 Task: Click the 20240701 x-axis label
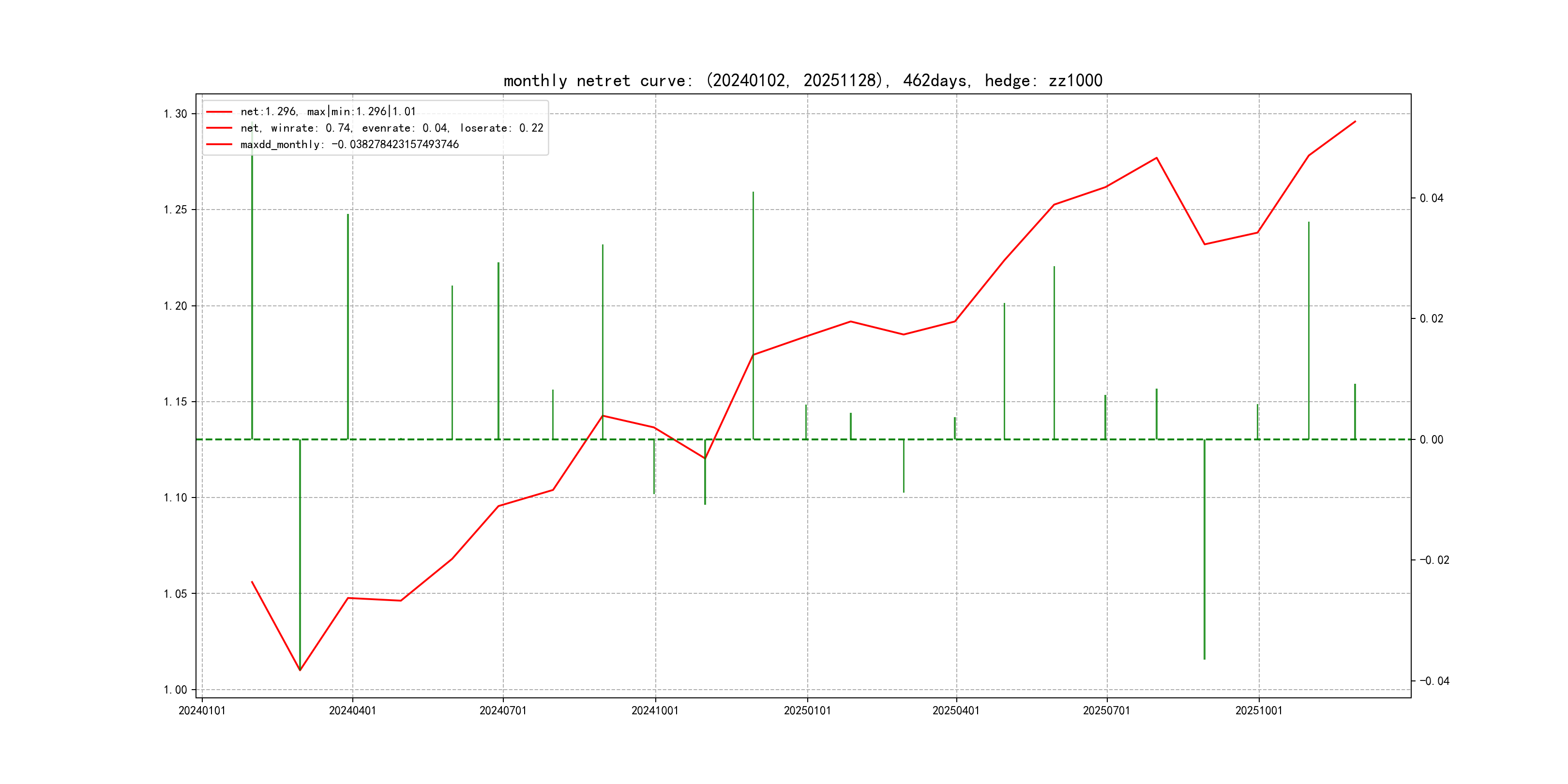(x=503, y=710)
